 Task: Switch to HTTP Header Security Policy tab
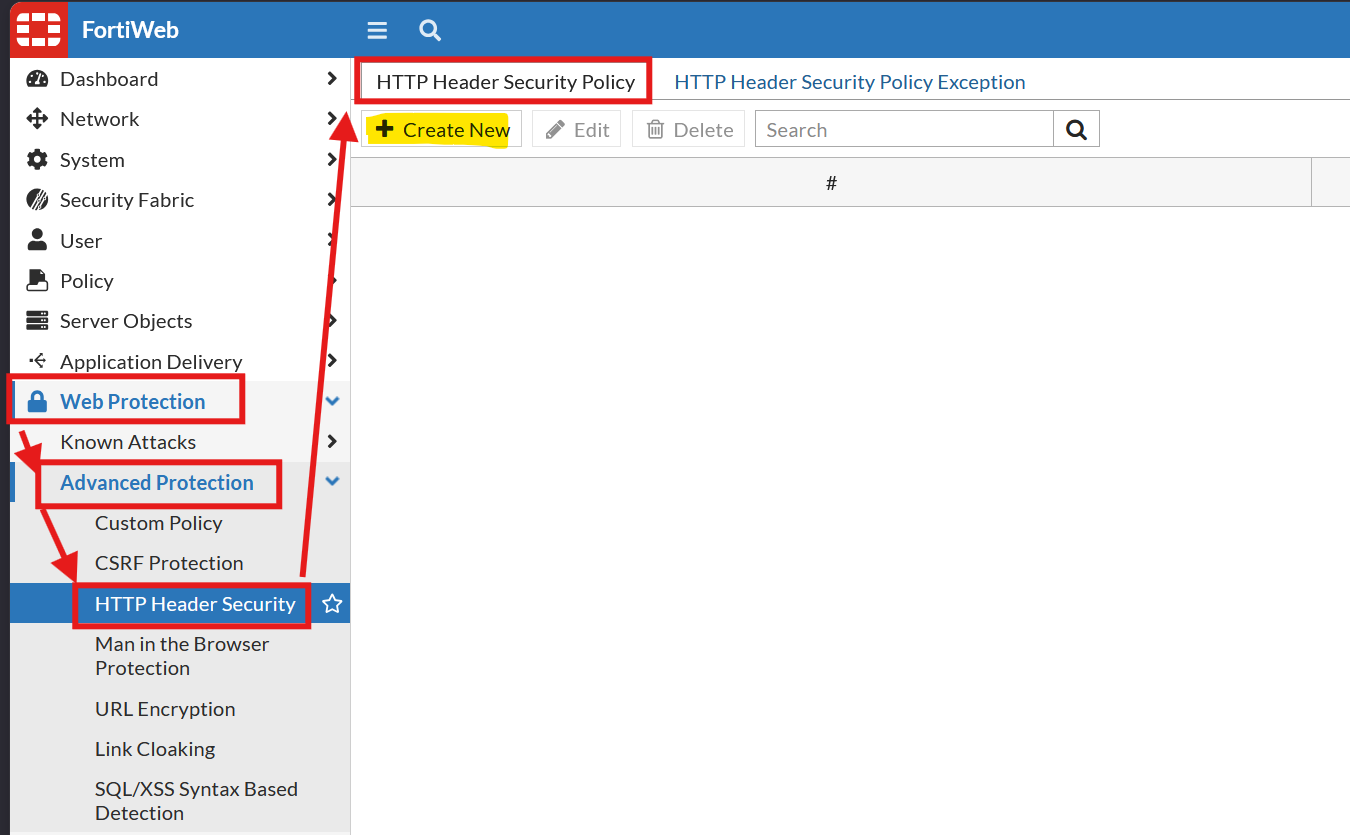pos(506,82)
